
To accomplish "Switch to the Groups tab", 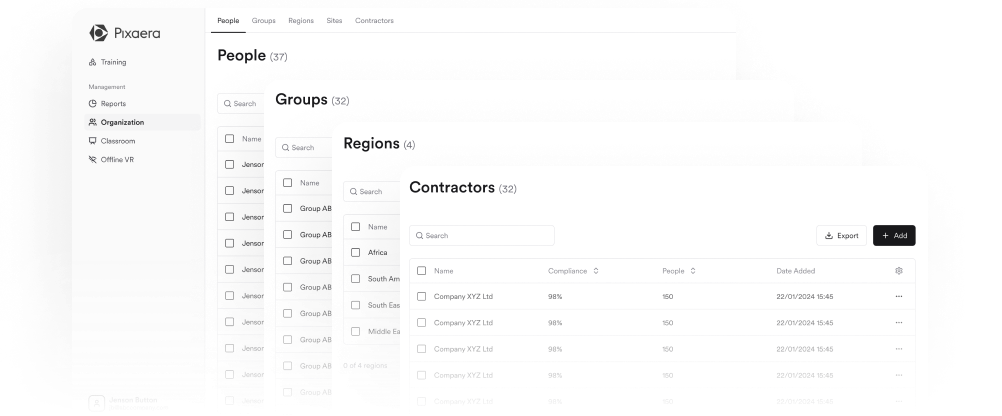I will (263, 21).
